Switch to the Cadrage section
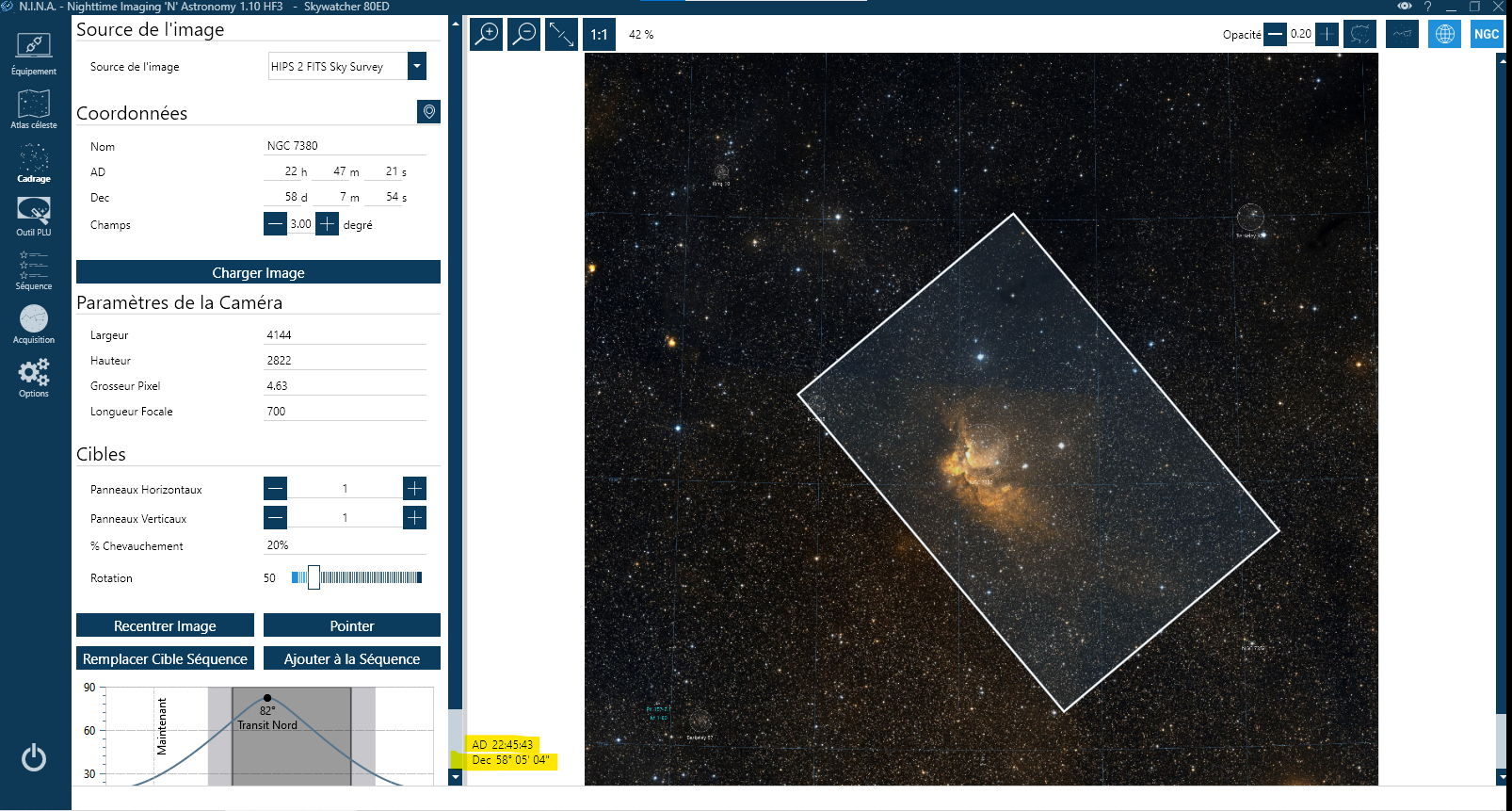The height and width of the screenshot is (811, 1512). pyautogui.click(x=34, y=162)
